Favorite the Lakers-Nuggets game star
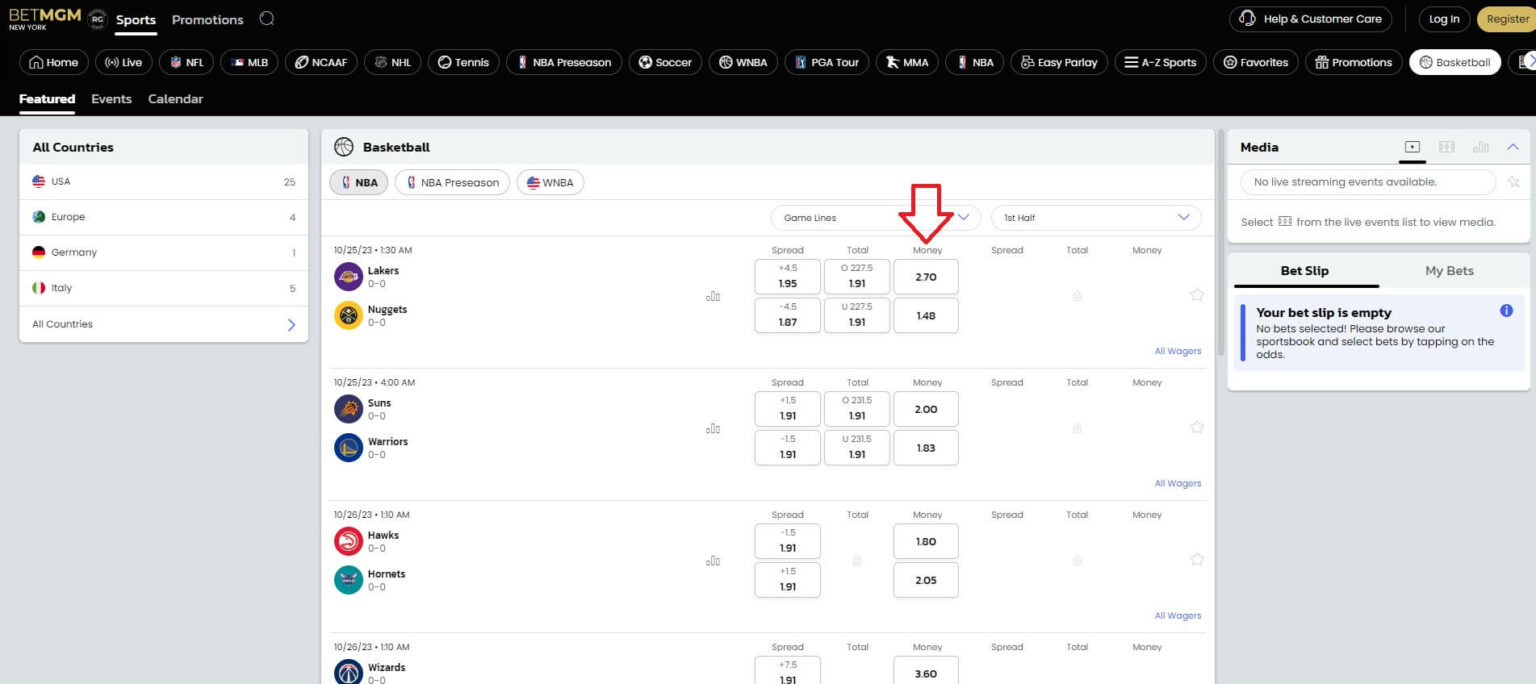1536x684 pixels. (x=1196, y=295)
